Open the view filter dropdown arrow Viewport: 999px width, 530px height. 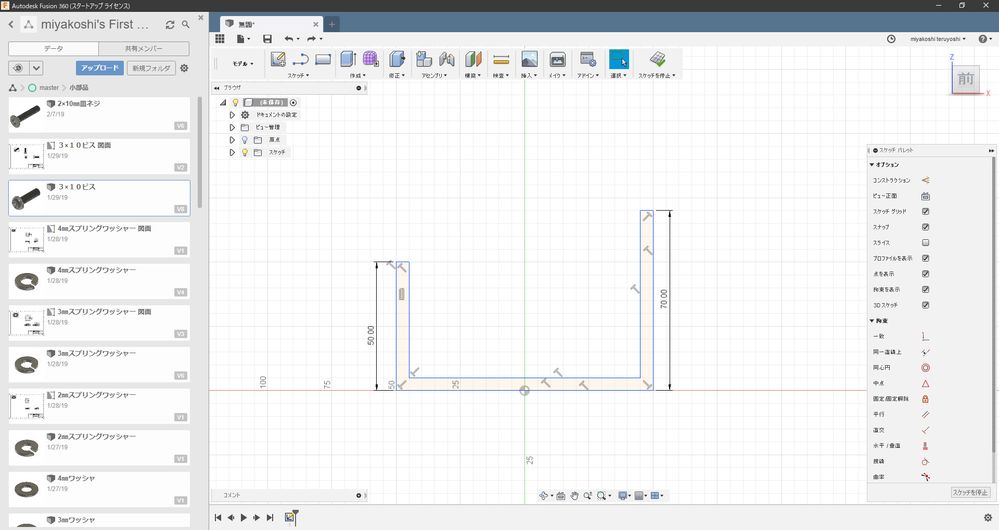36,68
